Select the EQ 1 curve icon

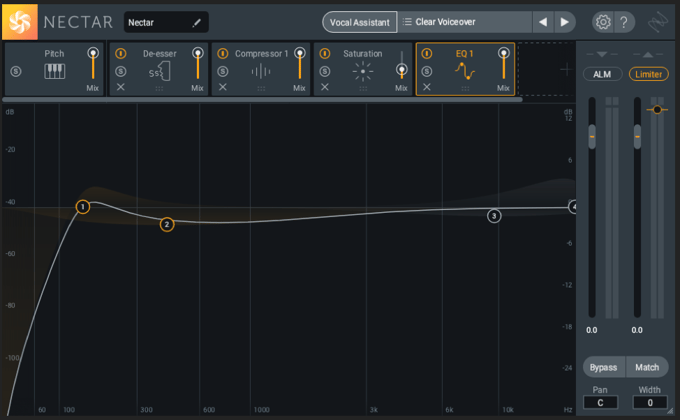tap(465, 71)
